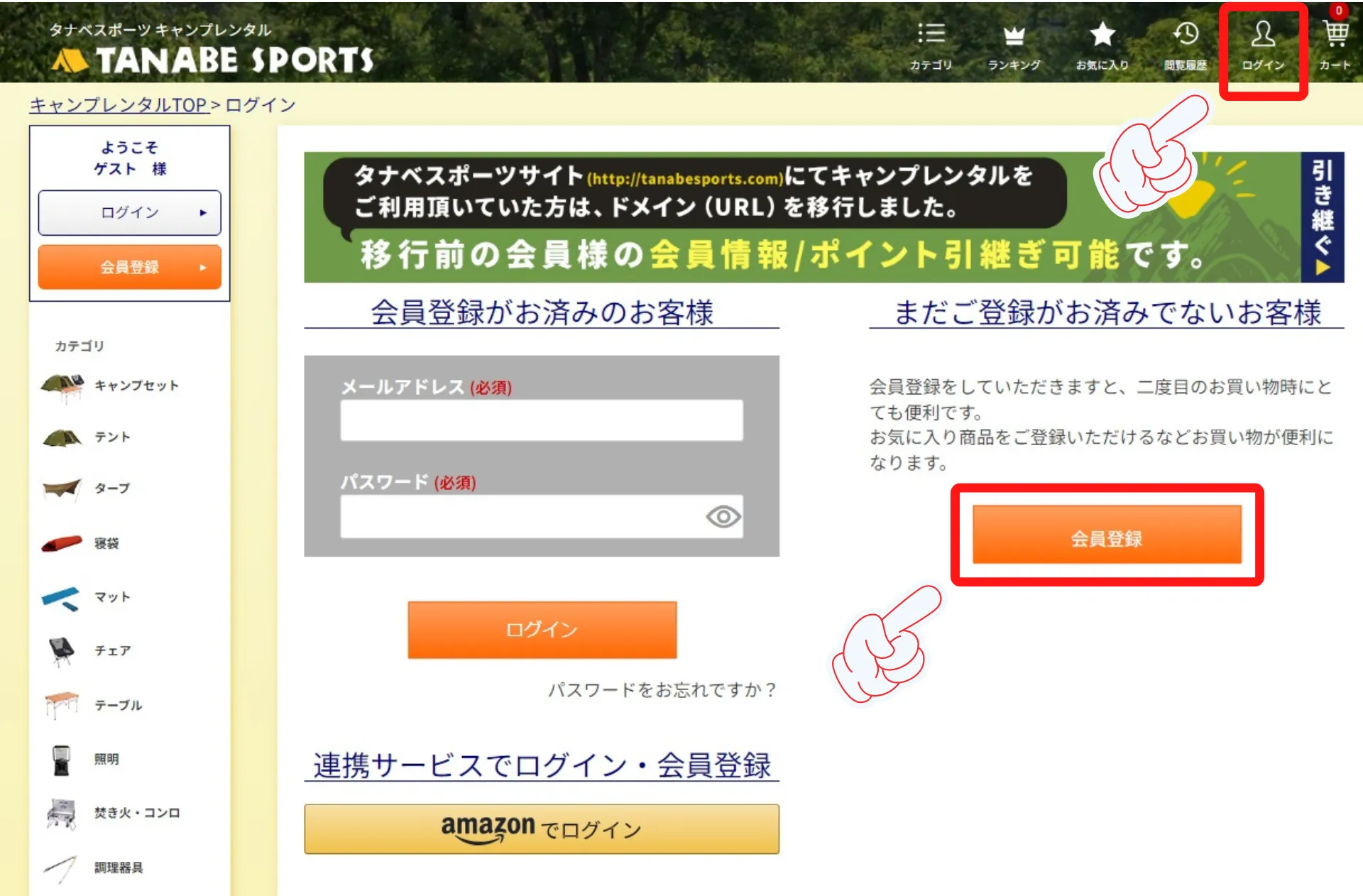Click the orange ログイン submit button
Viewport: 1363px width, 896px height.
click(x=542, y=630)
